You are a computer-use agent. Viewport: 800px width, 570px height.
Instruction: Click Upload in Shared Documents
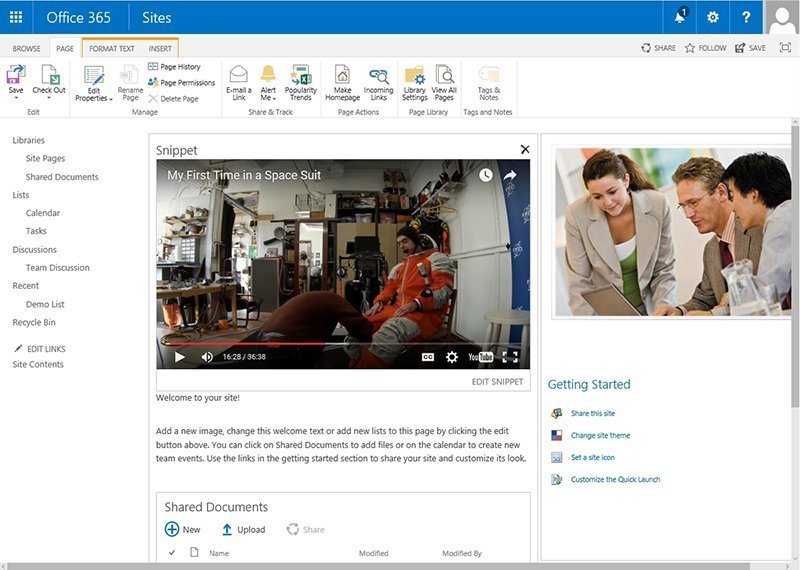pos(244,529)
